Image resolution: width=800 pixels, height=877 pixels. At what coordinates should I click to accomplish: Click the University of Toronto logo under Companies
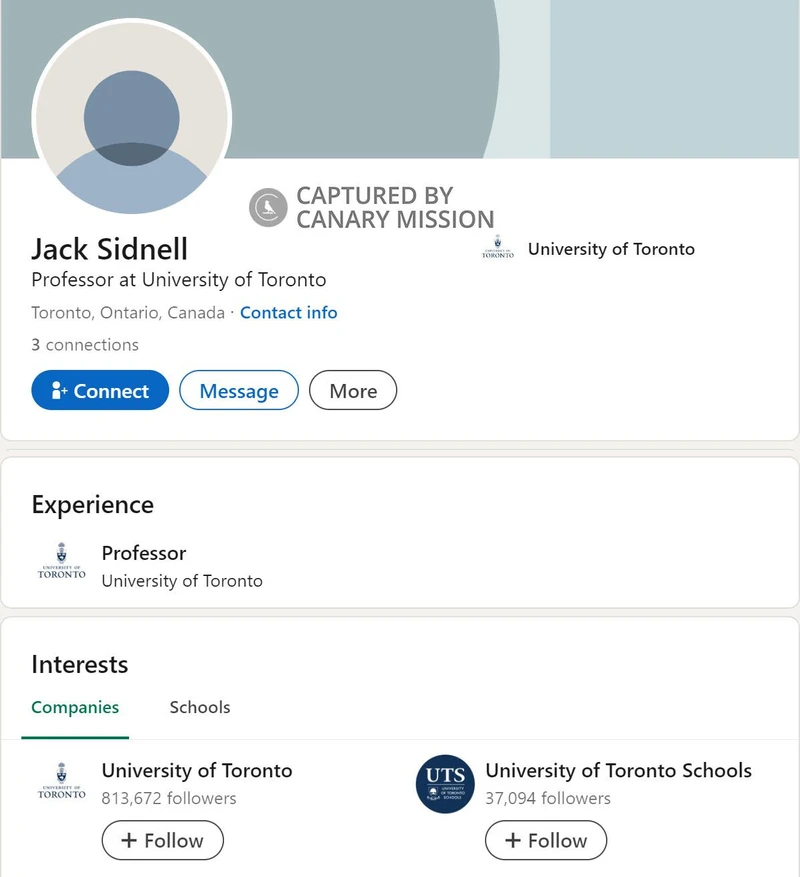(61, 785)
